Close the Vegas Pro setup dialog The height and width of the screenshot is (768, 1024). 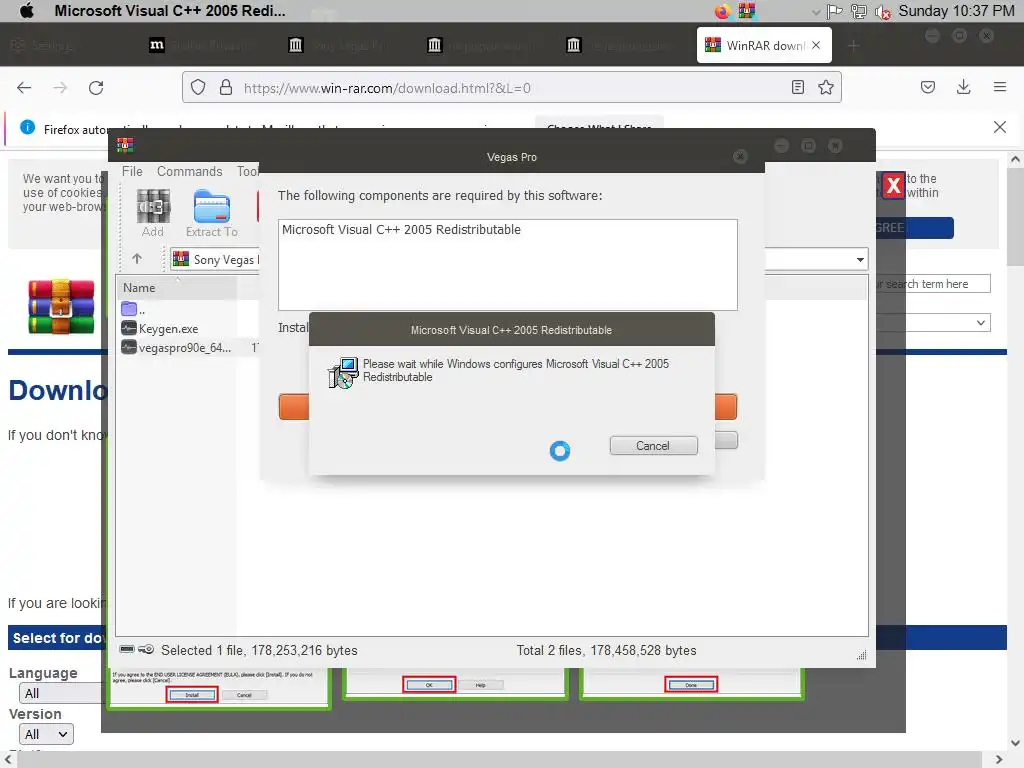[x=740, y=157]
